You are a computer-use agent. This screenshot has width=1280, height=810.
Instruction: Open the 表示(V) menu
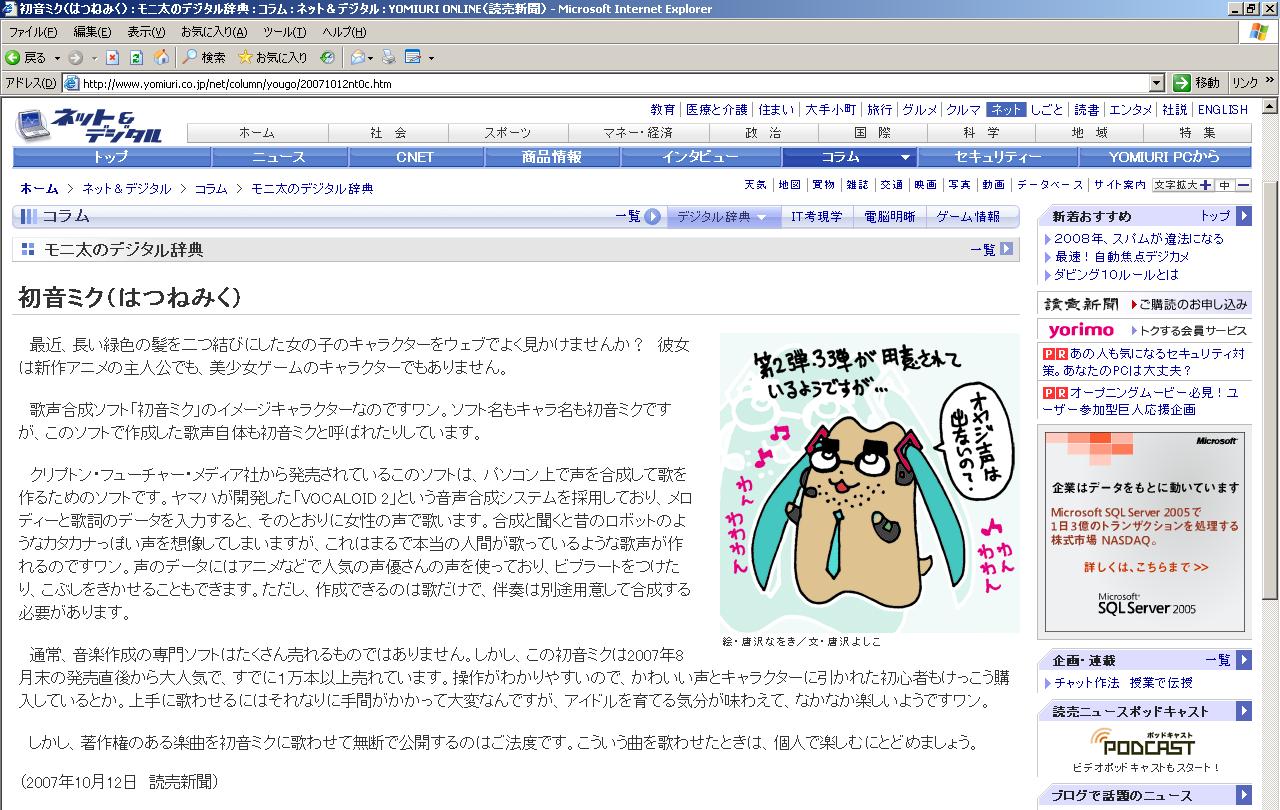point(147,32)
